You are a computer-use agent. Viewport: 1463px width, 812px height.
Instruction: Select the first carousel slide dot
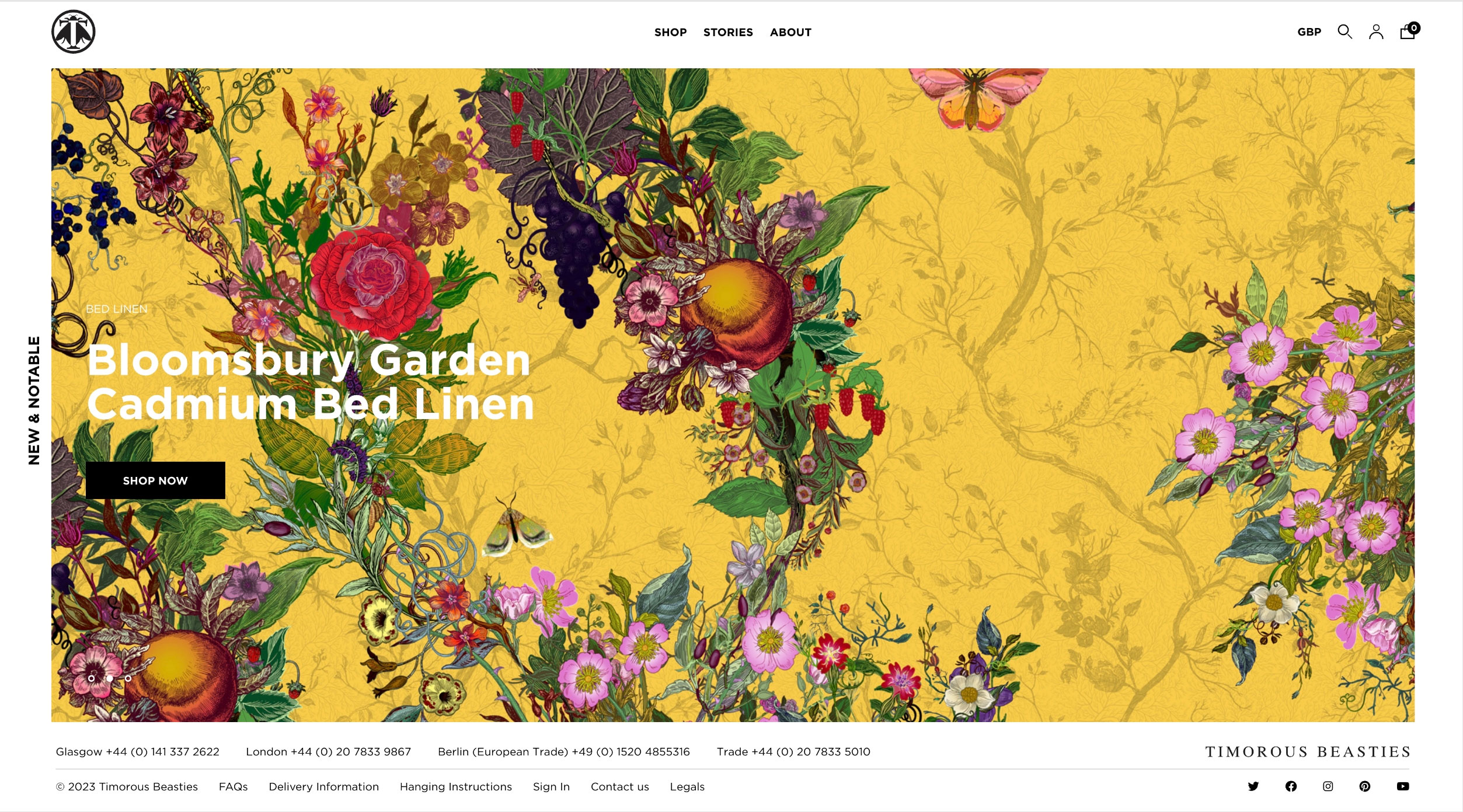coord(91,678)
